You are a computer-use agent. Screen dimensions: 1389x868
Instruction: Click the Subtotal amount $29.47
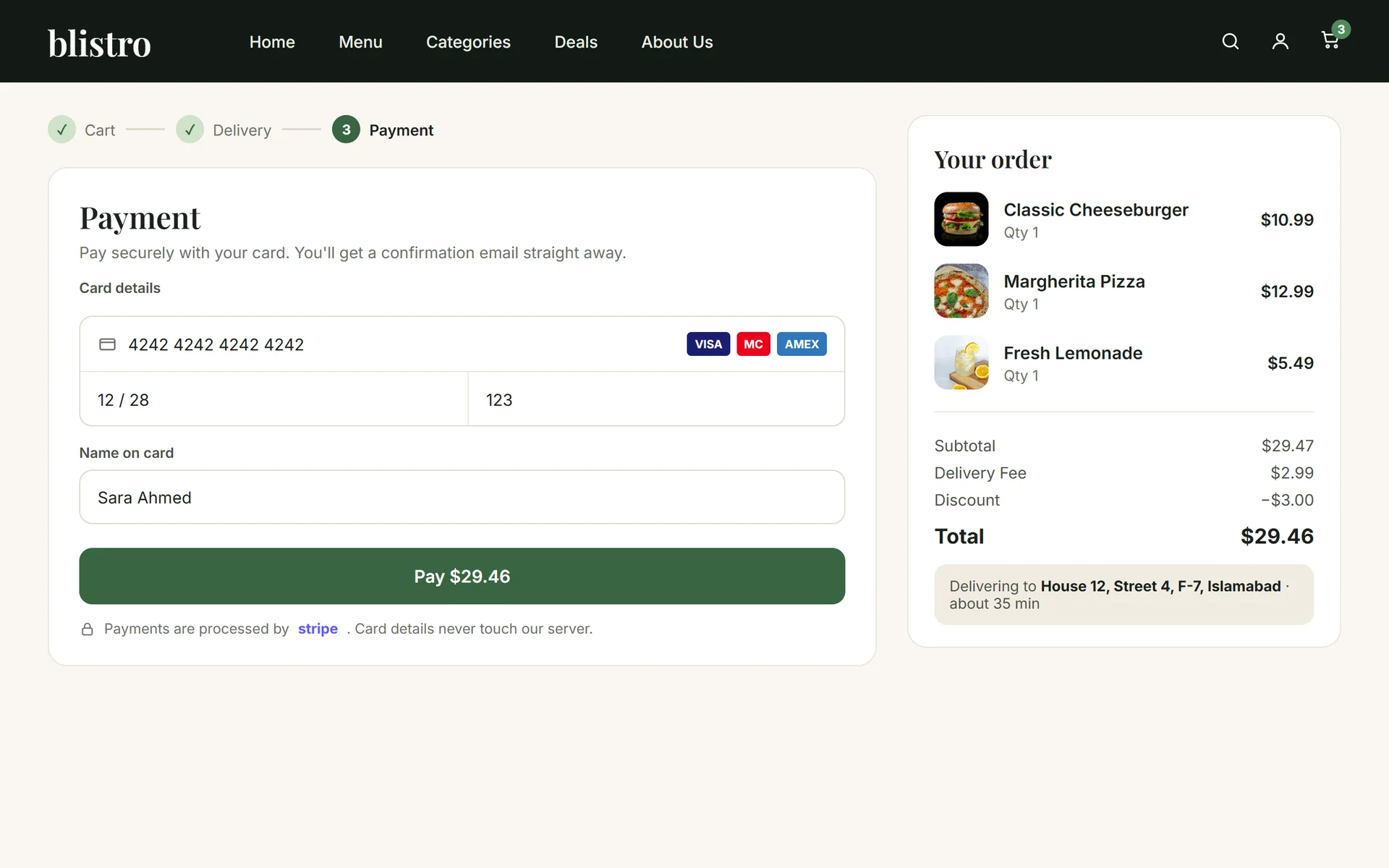pos(1287,446)
